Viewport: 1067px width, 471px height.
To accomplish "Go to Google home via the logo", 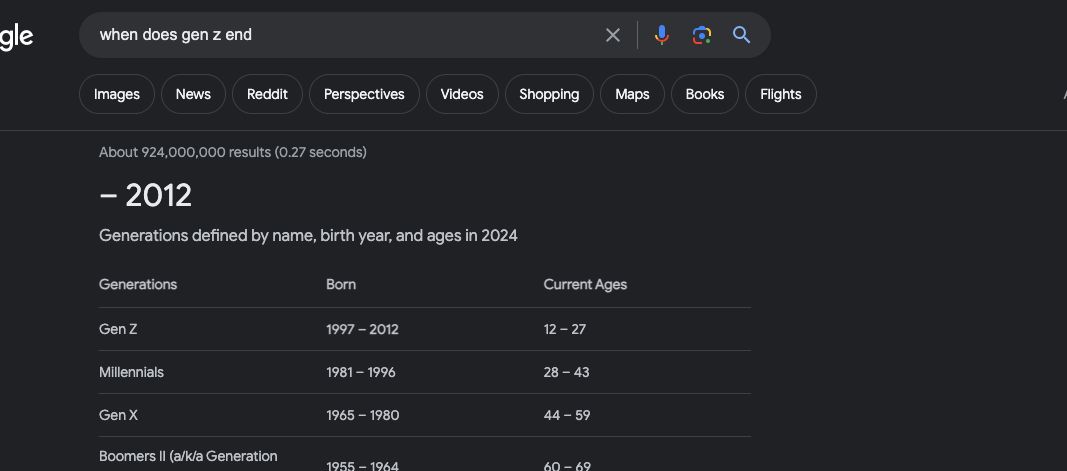I will pyautogui.click(x=16, y=37).
